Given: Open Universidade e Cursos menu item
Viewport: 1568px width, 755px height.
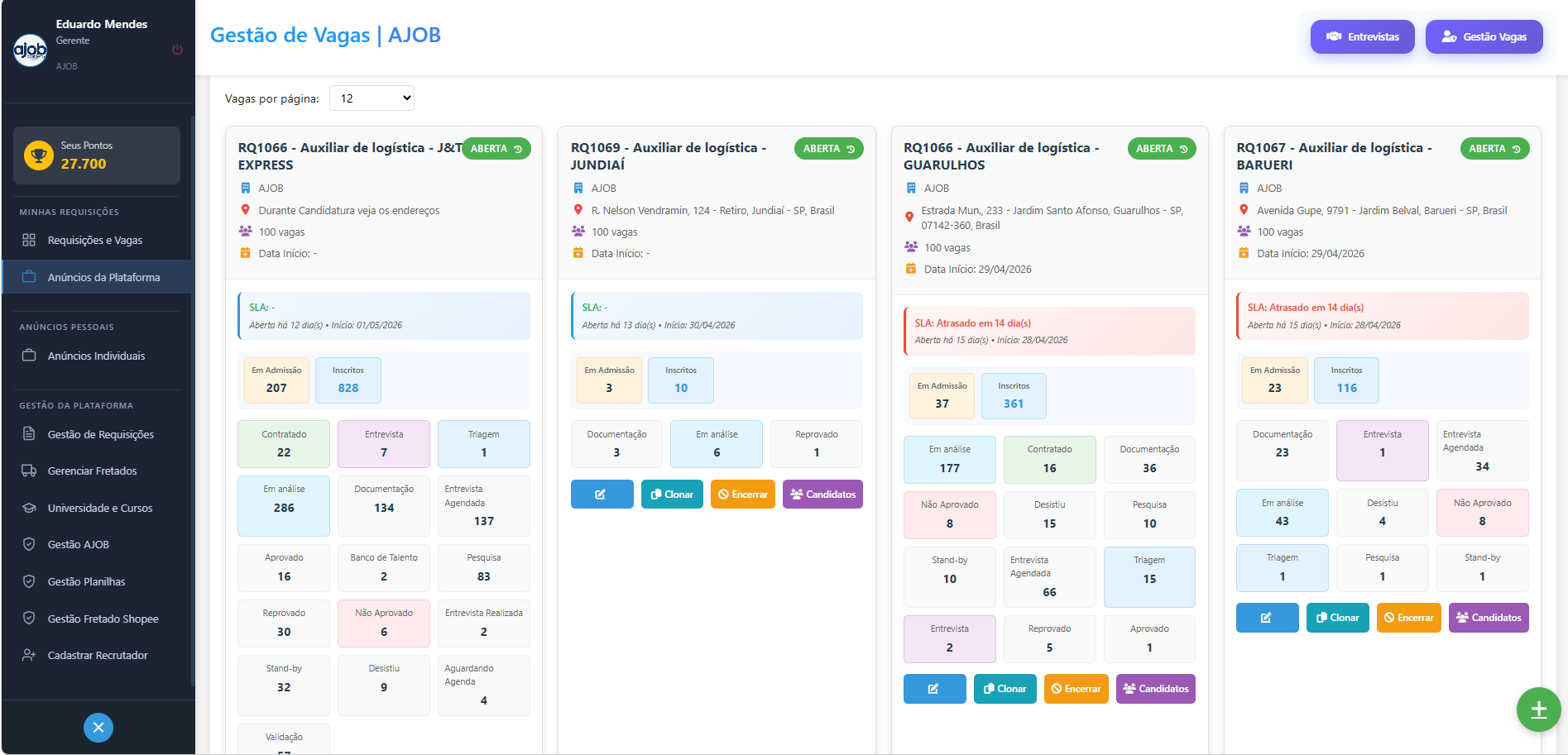Looking at the screenshot, I should point(98,508).
